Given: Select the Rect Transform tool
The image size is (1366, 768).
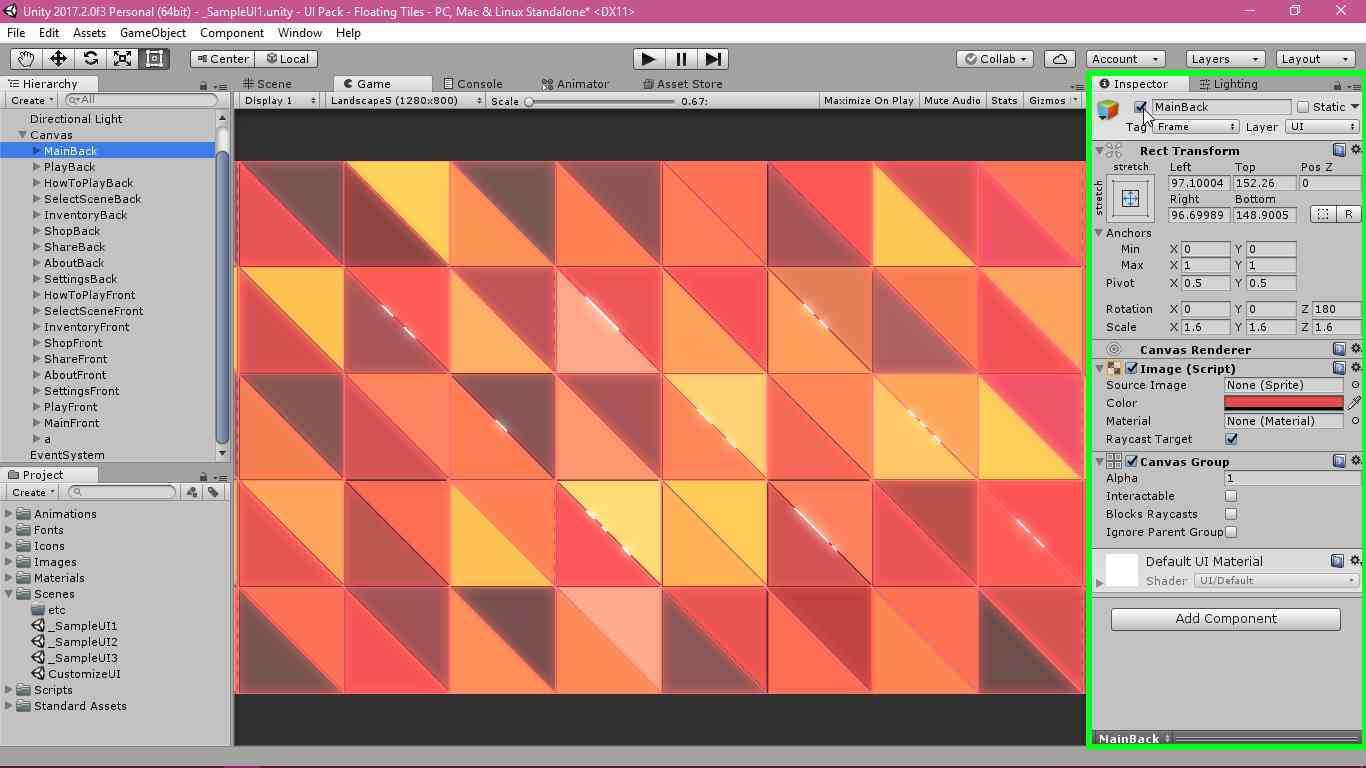Looking at the screenshot, I should pyautogui.click(x=153, y=58).
